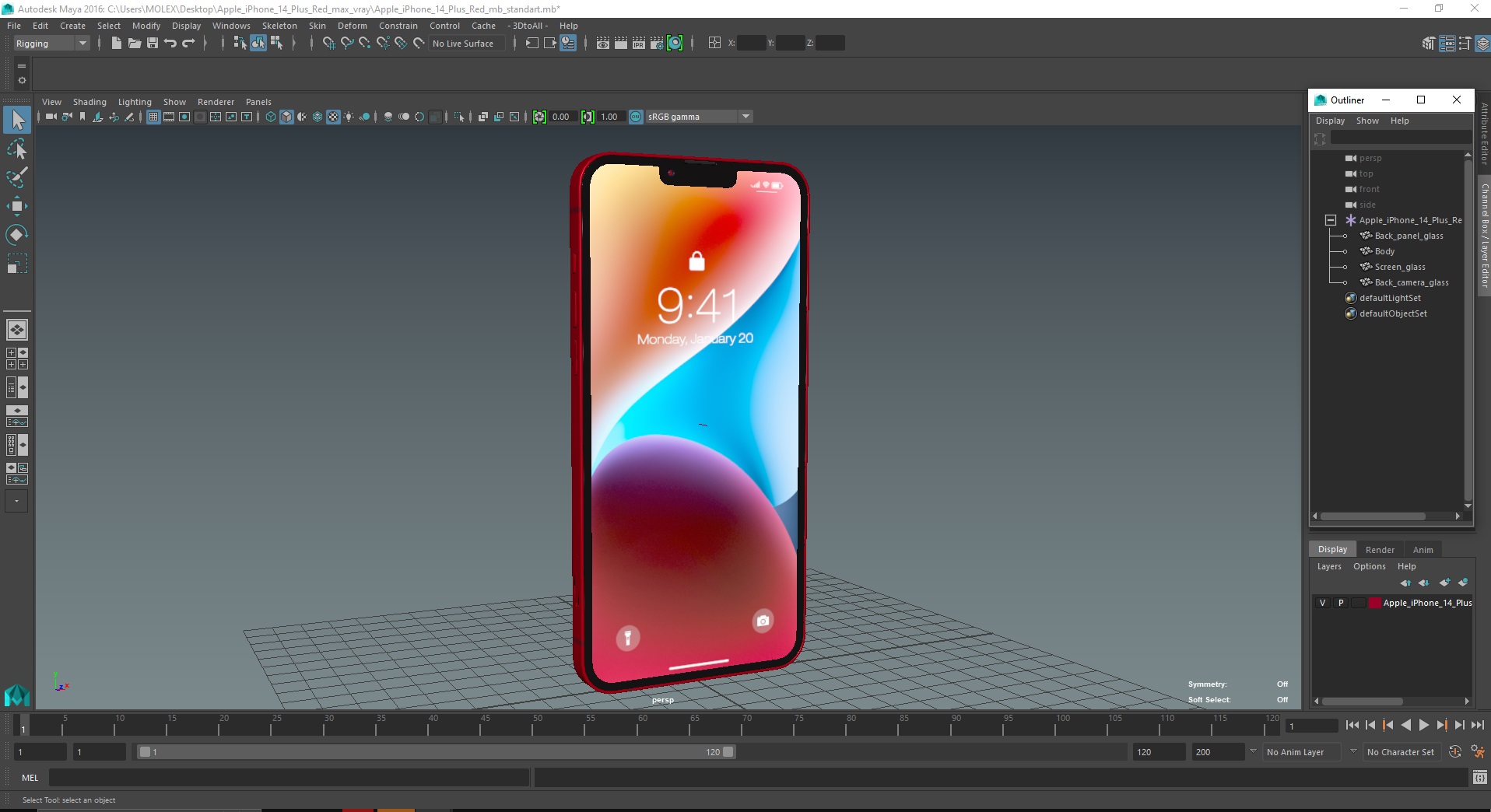
Task: Open the Outliner Show menu
Action: (x=1367, y=121)
